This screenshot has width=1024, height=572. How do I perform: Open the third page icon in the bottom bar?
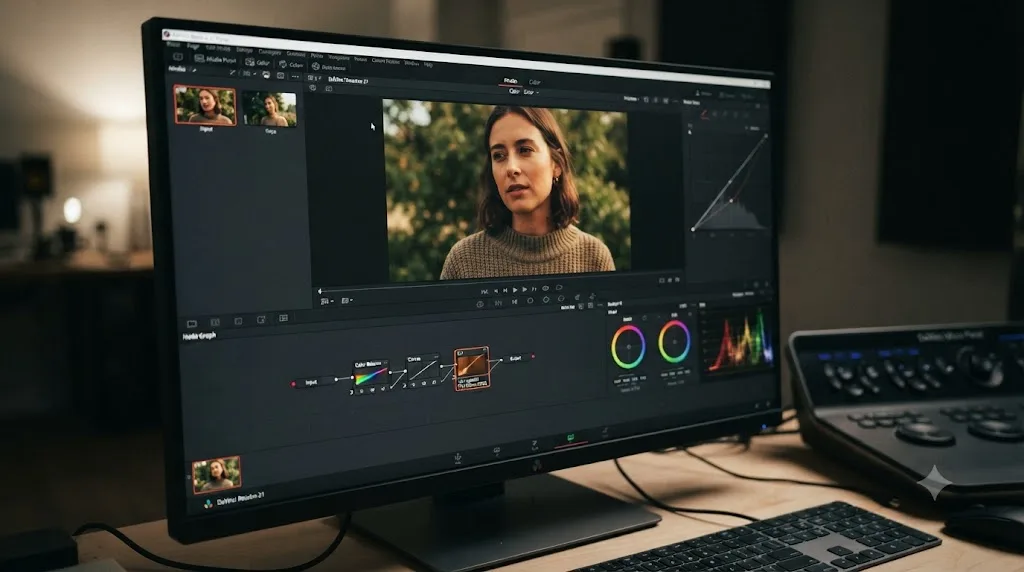534,445
